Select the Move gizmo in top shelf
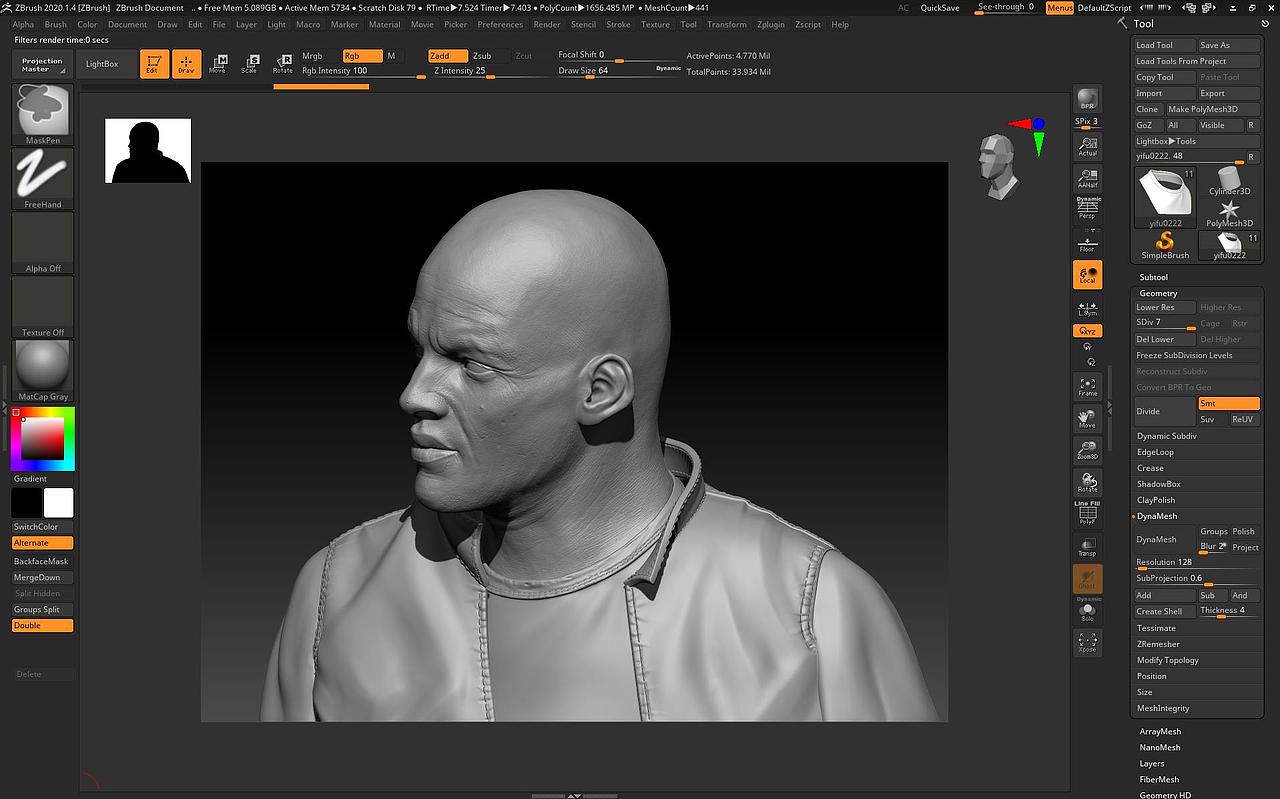 (217, 64)
